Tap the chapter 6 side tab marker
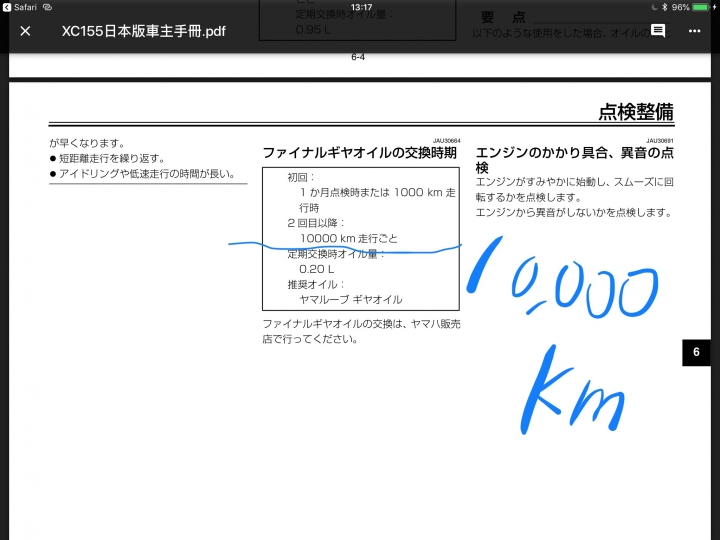 click(x=696, y=352)
